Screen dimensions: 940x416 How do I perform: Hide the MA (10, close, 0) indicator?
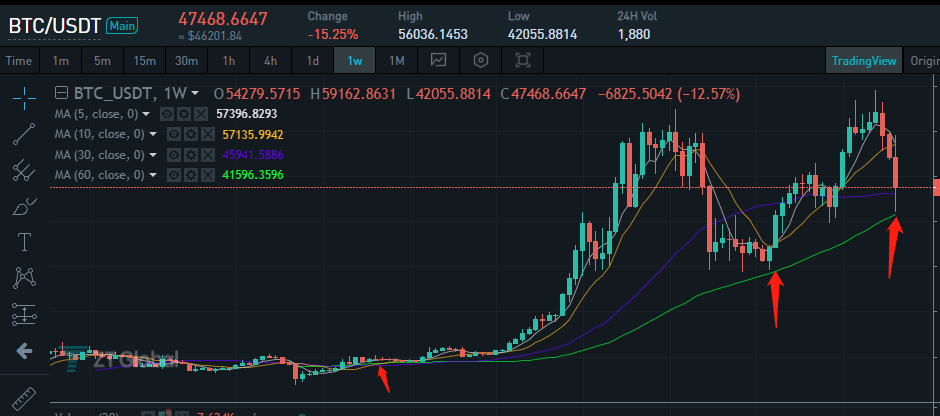[x=174, y=134]
